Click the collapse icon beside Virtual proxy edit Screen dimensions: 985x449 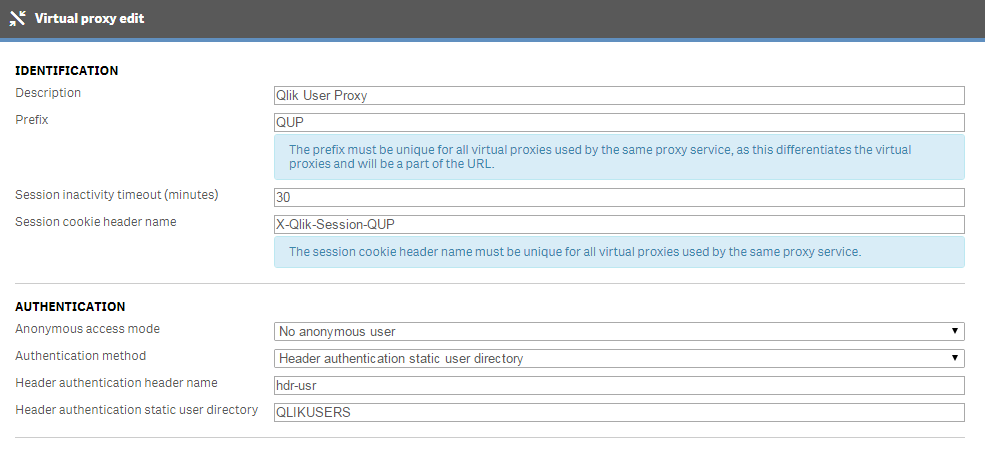(17, 18)
